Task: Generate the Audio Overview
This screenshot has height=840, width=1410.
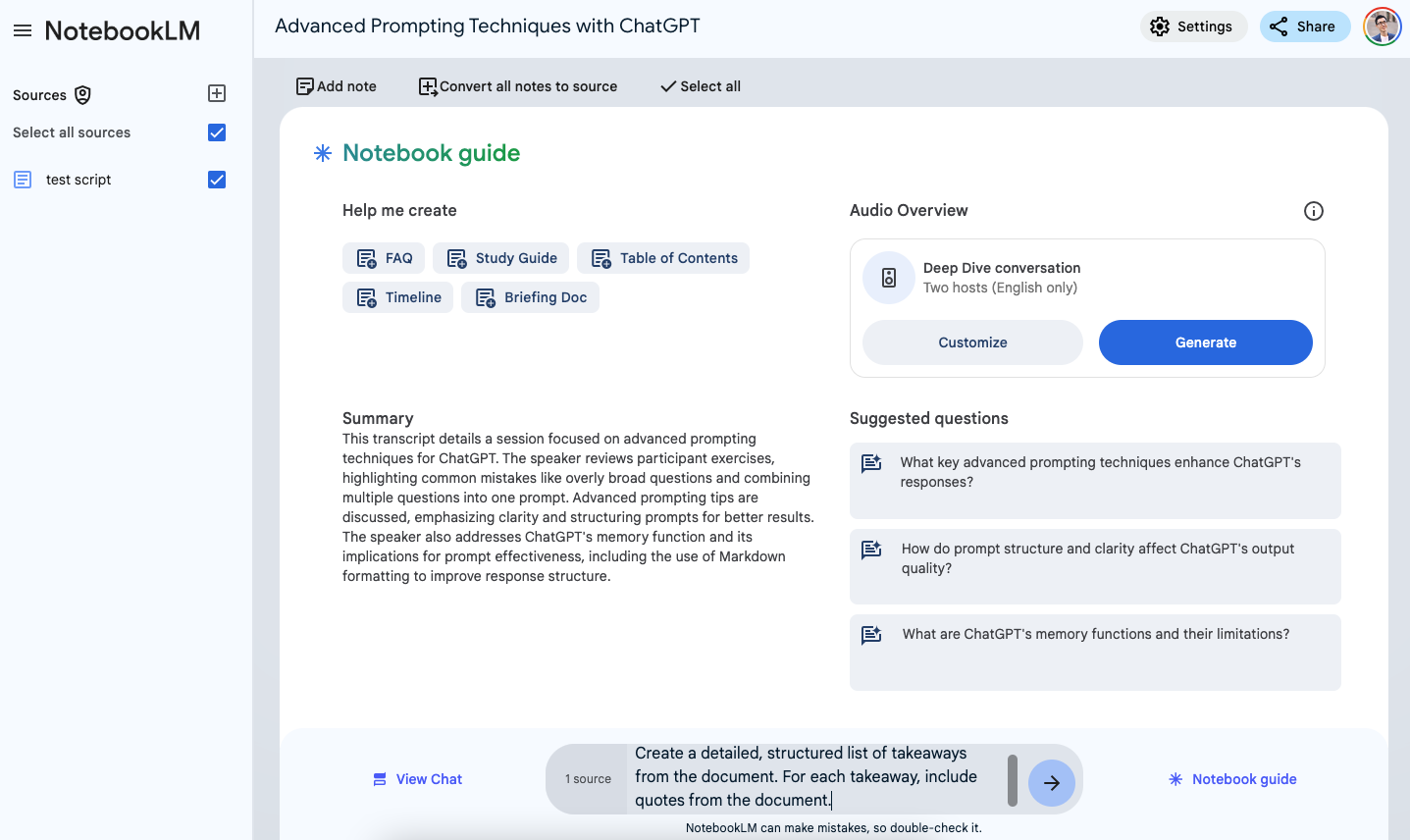Action: pos(1205,341)
